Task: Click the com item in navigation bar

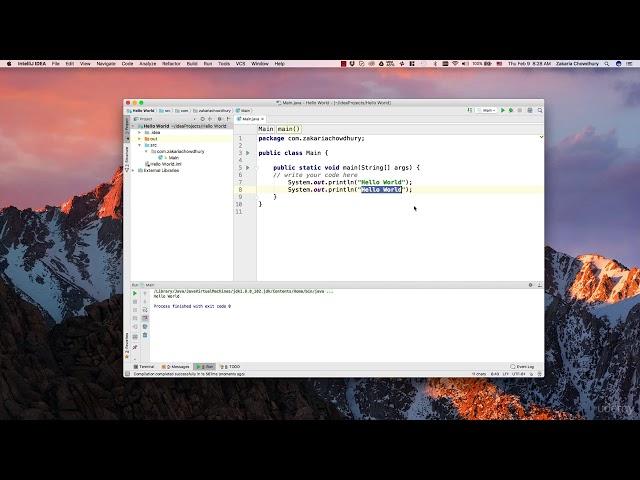Action: [182, 111]
